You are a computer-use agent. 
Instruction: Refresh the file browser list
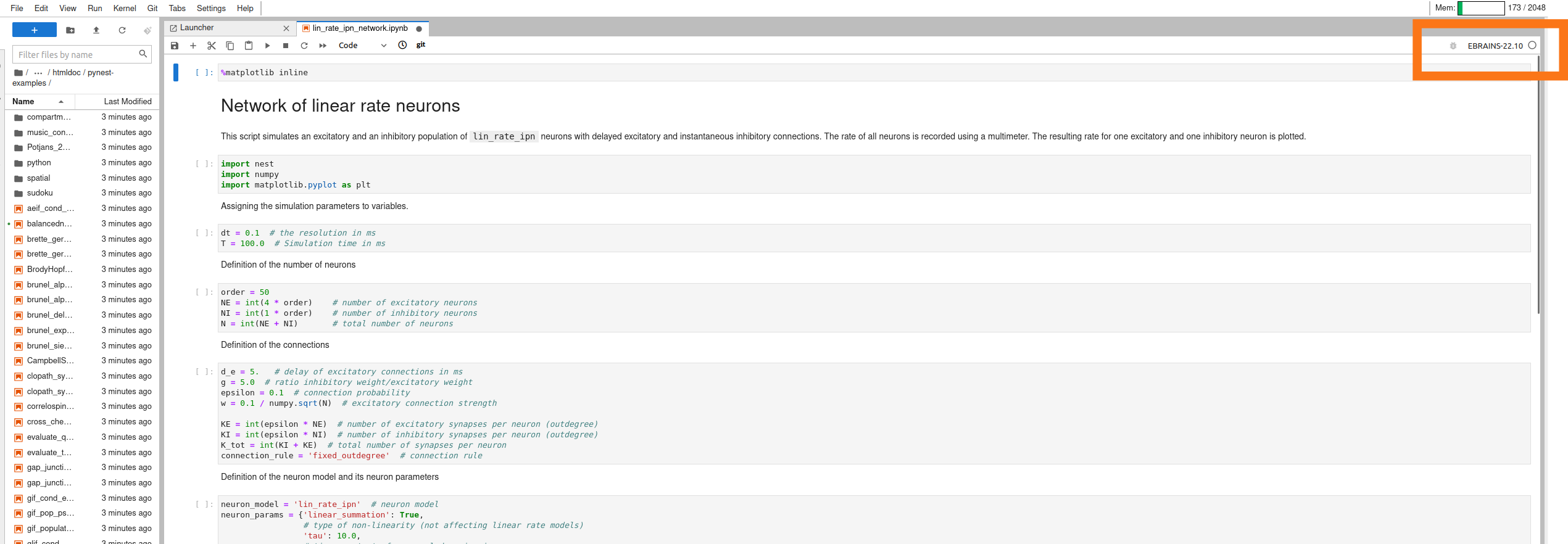[x=122, y=30]
